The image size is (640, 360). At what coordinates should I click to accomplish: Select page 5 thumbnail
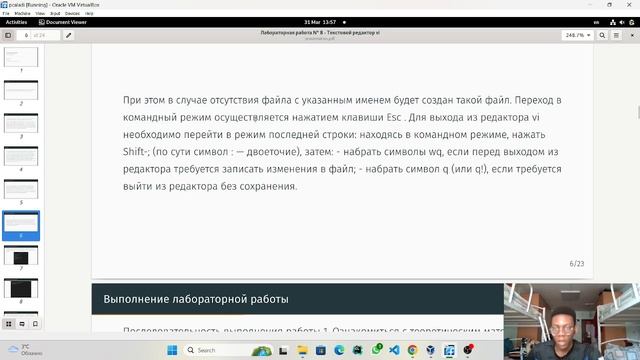tap(21, 189)
